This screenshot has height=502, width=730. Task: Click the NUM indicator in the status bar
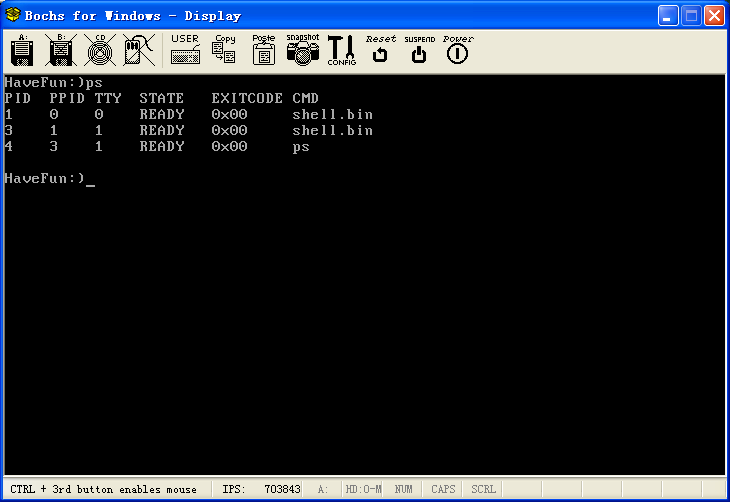click(403, 489)
